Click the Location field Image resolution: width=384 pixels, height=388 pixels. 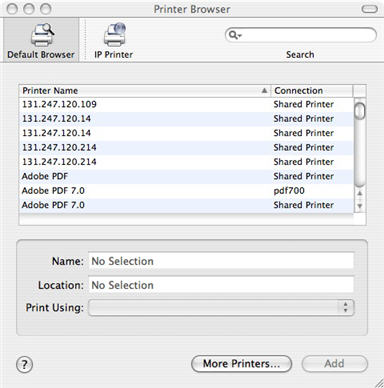pyautogui.click(x=221, y=285)
